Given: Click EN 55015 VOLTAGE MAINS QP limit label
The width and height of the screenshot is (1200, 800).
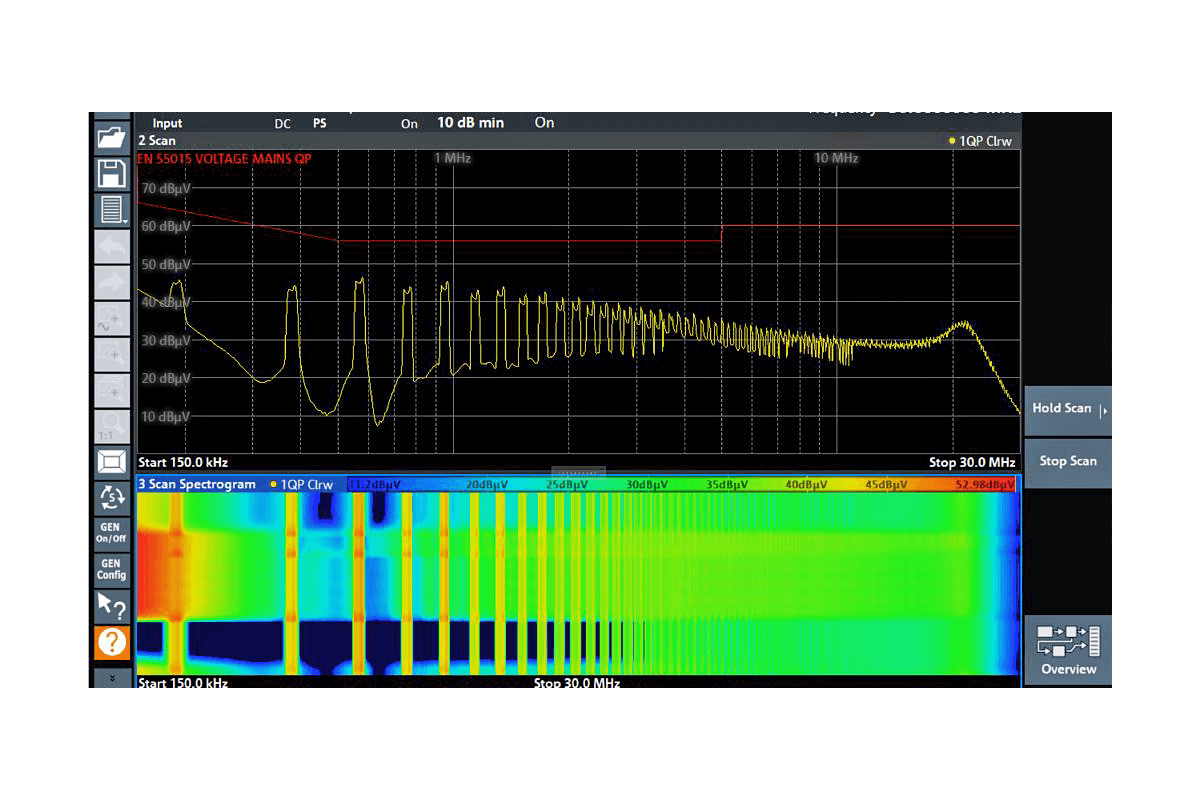Looking at the screenshot, I should pos(224,159).
